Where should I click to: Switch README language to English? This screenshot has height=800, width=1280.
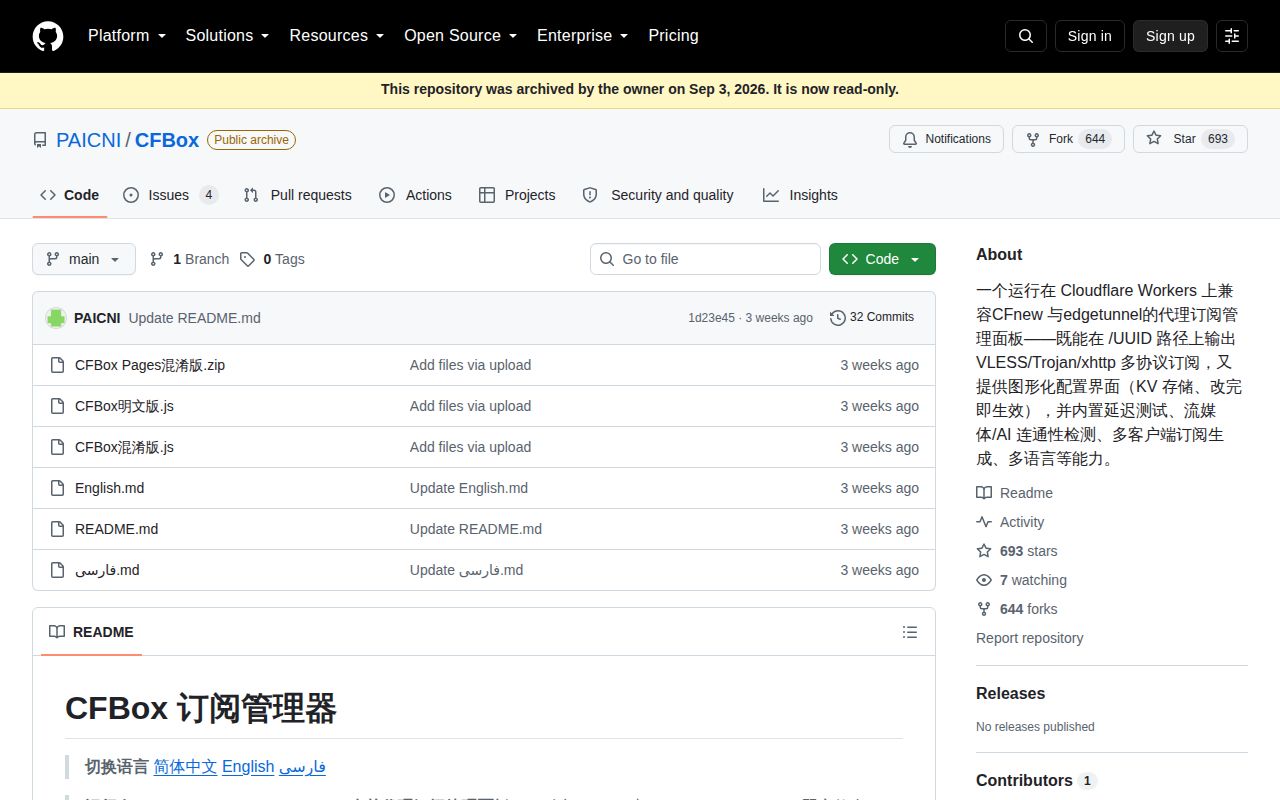248,767
